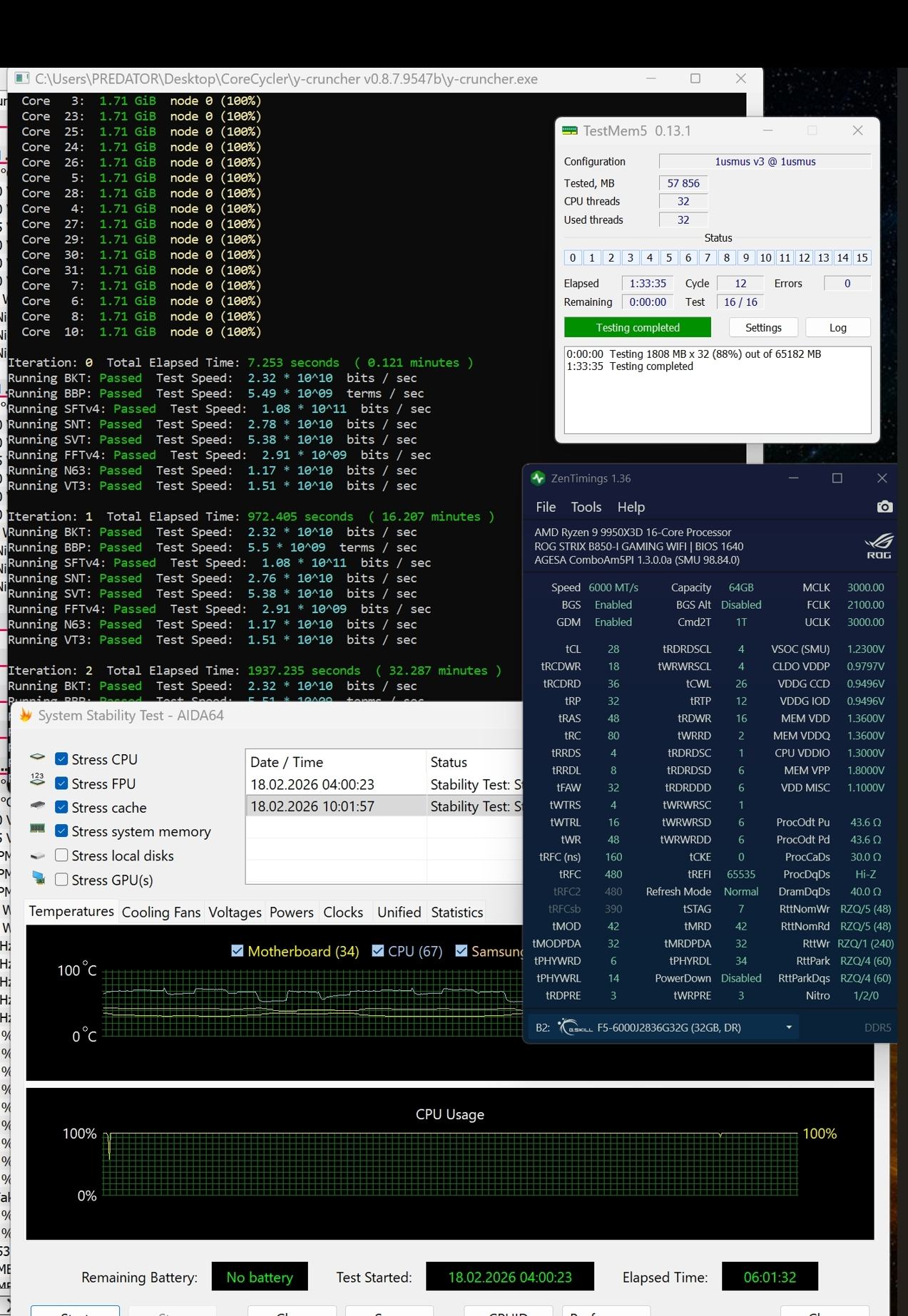The height and width of the screenshot is (1316, 908).
Task: Click the 1usmus v3 configuration field
Action: click(x=765, y=162)
